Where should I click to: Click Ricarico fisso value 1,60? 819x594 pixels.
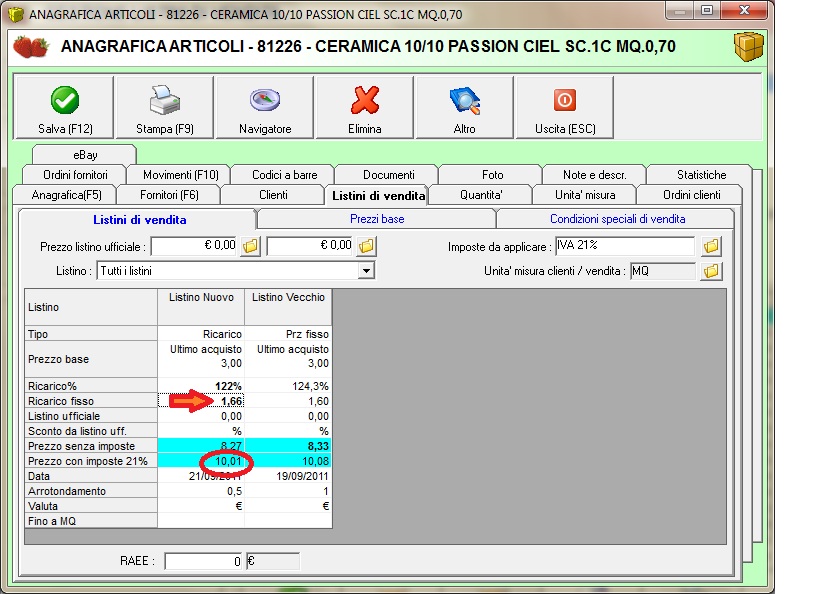coord(288,401)
